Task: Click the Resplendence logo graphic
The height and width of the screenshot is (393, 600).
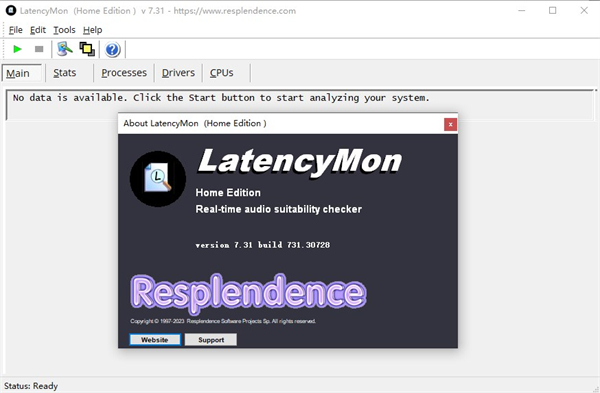Action: point(248,294)
